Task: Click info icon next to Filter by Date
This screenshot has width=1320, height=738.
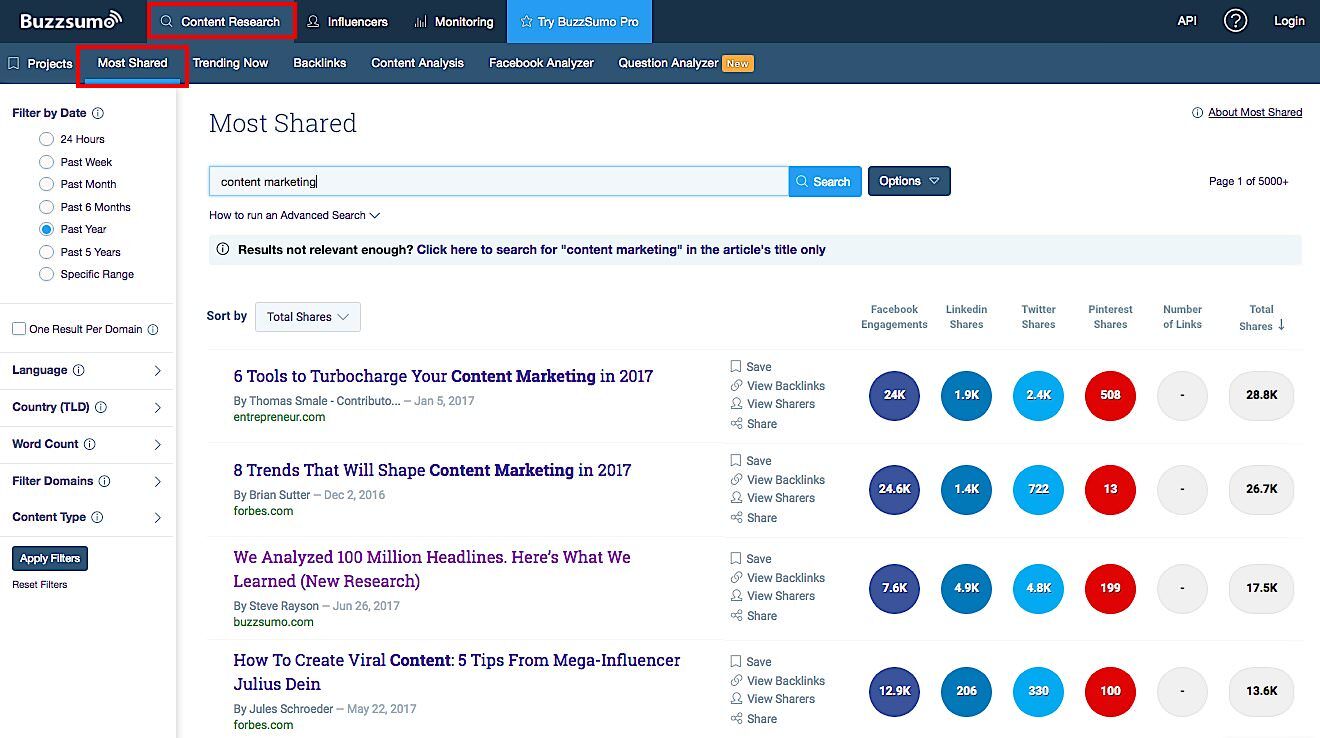Action: coord(98,113)
